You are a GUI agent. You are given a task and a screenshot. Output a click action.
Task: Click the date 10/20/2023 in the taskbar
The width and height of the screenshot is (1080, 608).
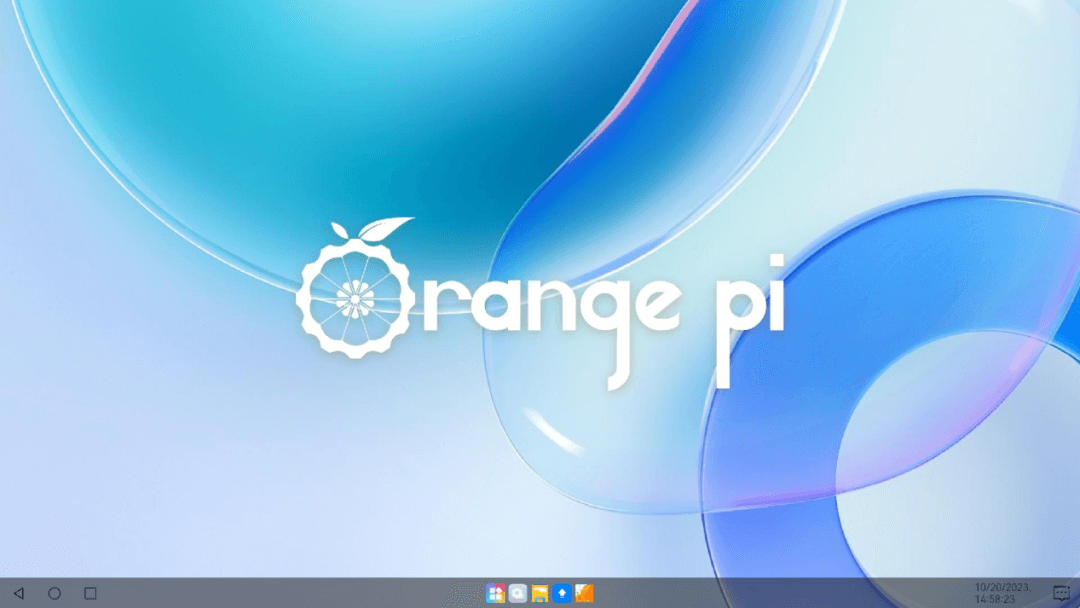[1001, 587]
